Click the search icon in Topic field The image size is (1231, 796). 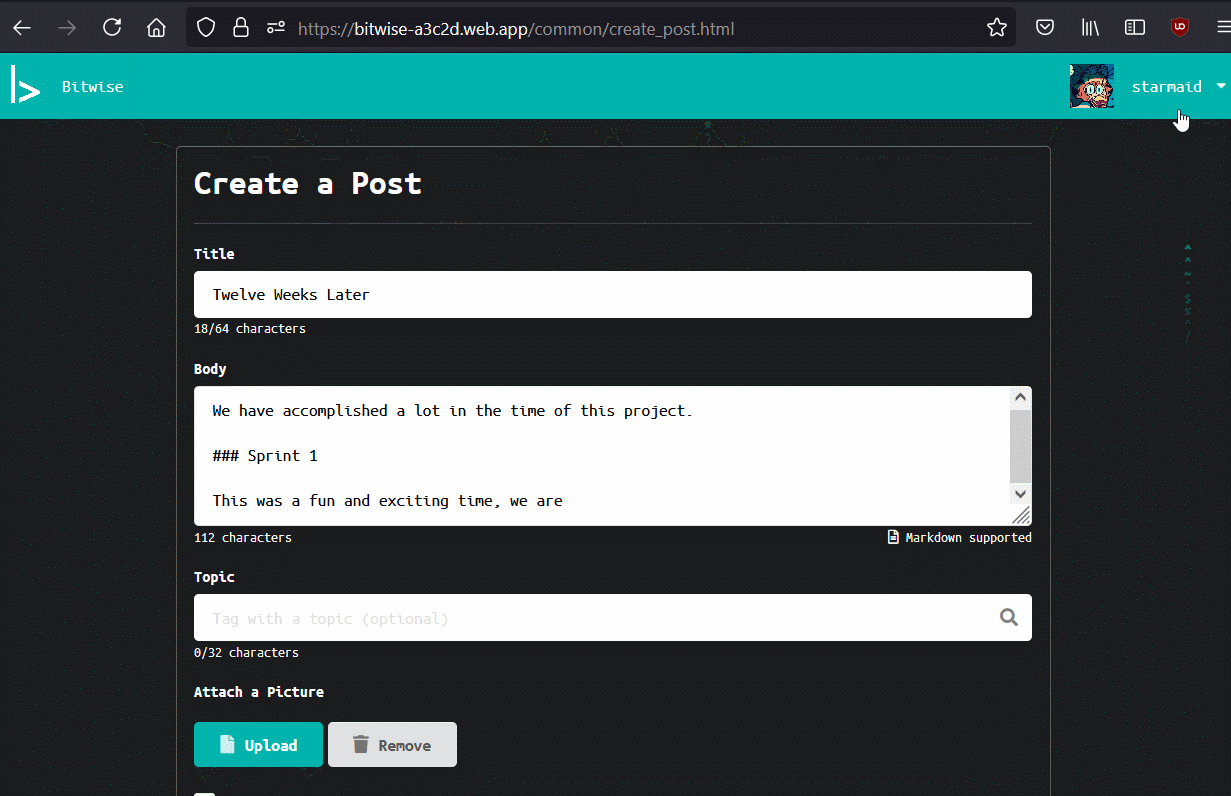[1009, 618]
